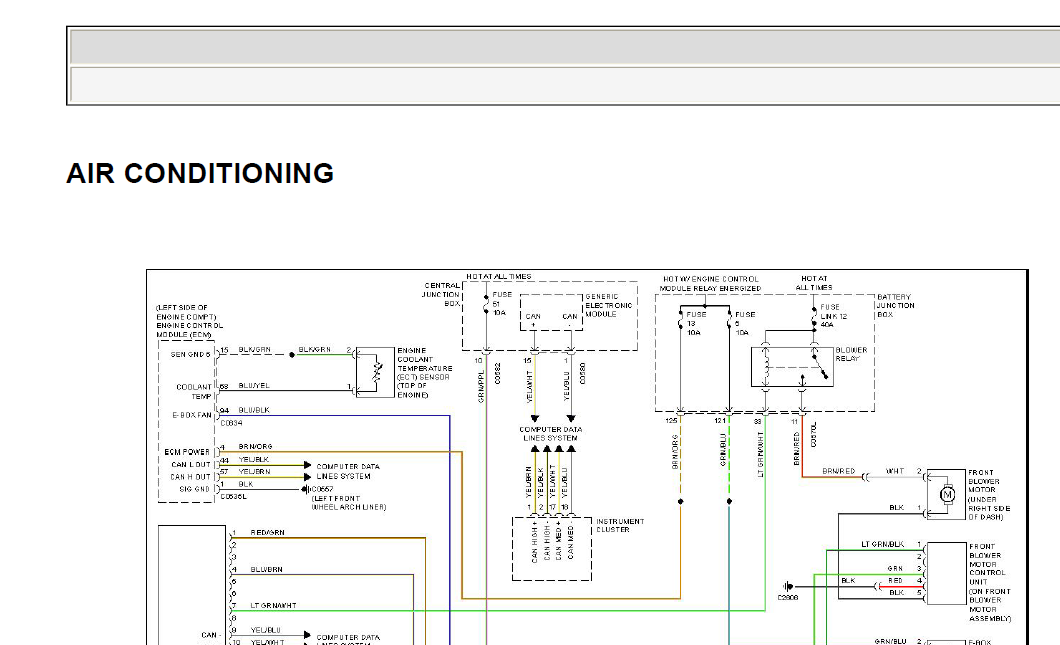Click the Central Junction Box label

pyautogui.click(x=441, y=295)
